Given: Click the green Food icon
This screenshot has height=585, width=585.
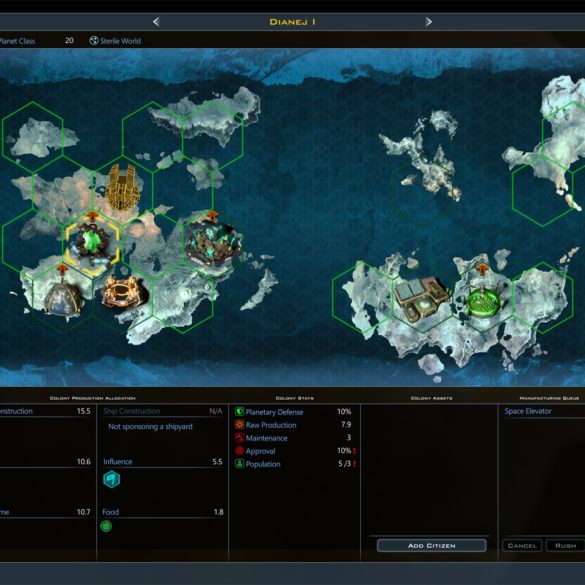Looking at the screenshot, I should 106,526.
